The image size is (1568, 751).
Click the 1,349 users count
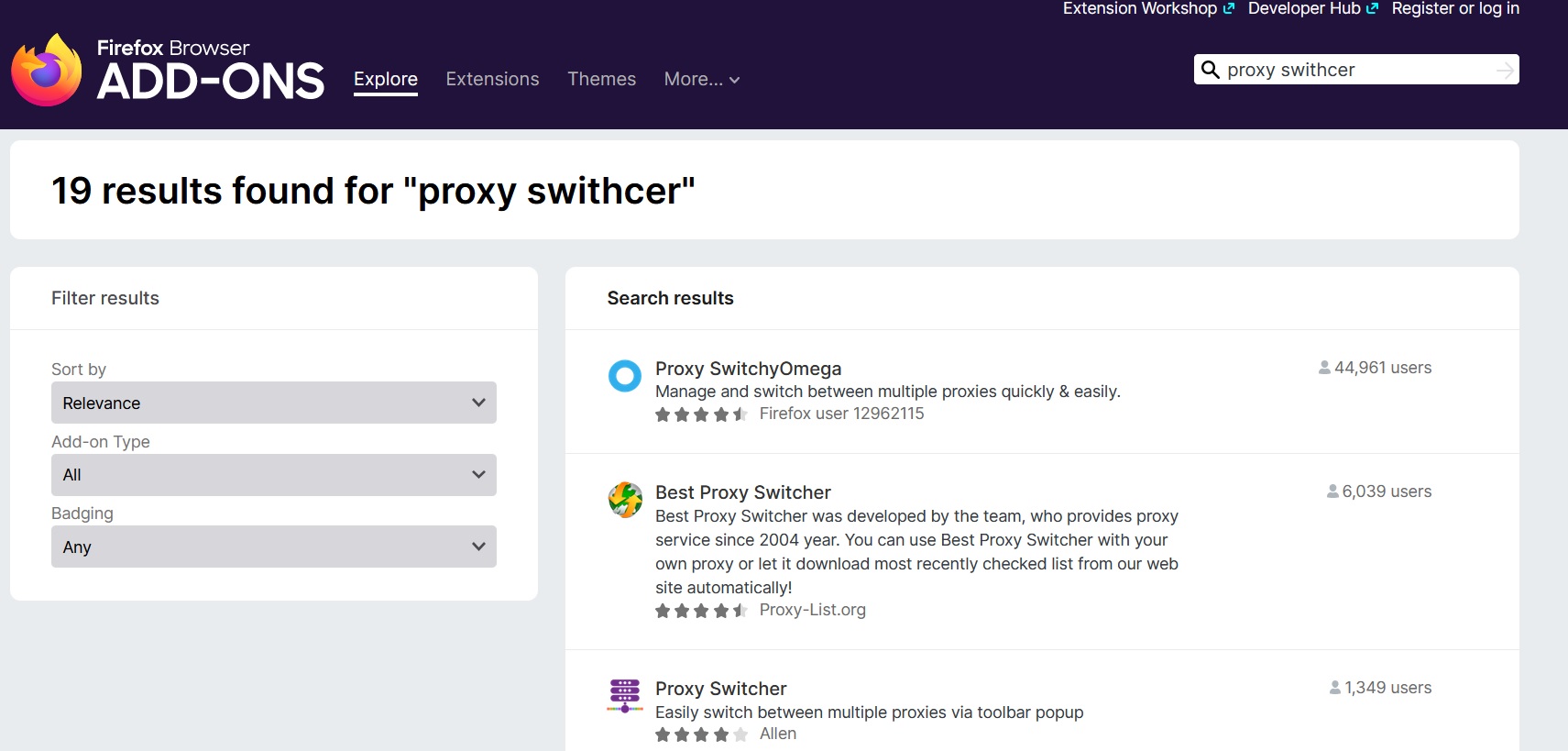pyautogui.click(x=1380, y=688)
